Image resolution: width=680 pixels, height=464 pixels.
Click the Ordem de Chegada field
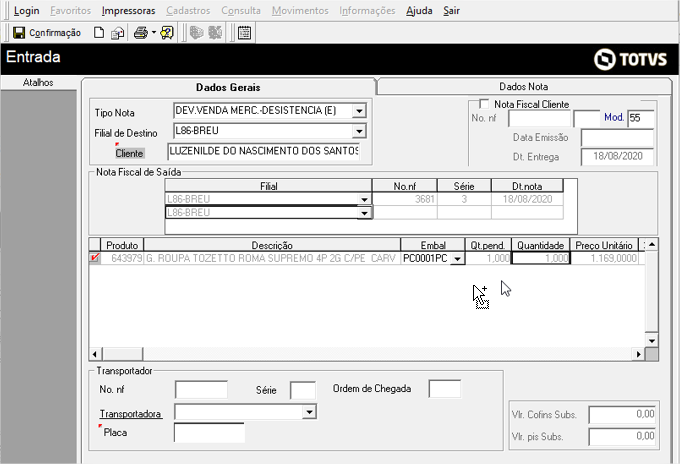[x=445, y=389]
